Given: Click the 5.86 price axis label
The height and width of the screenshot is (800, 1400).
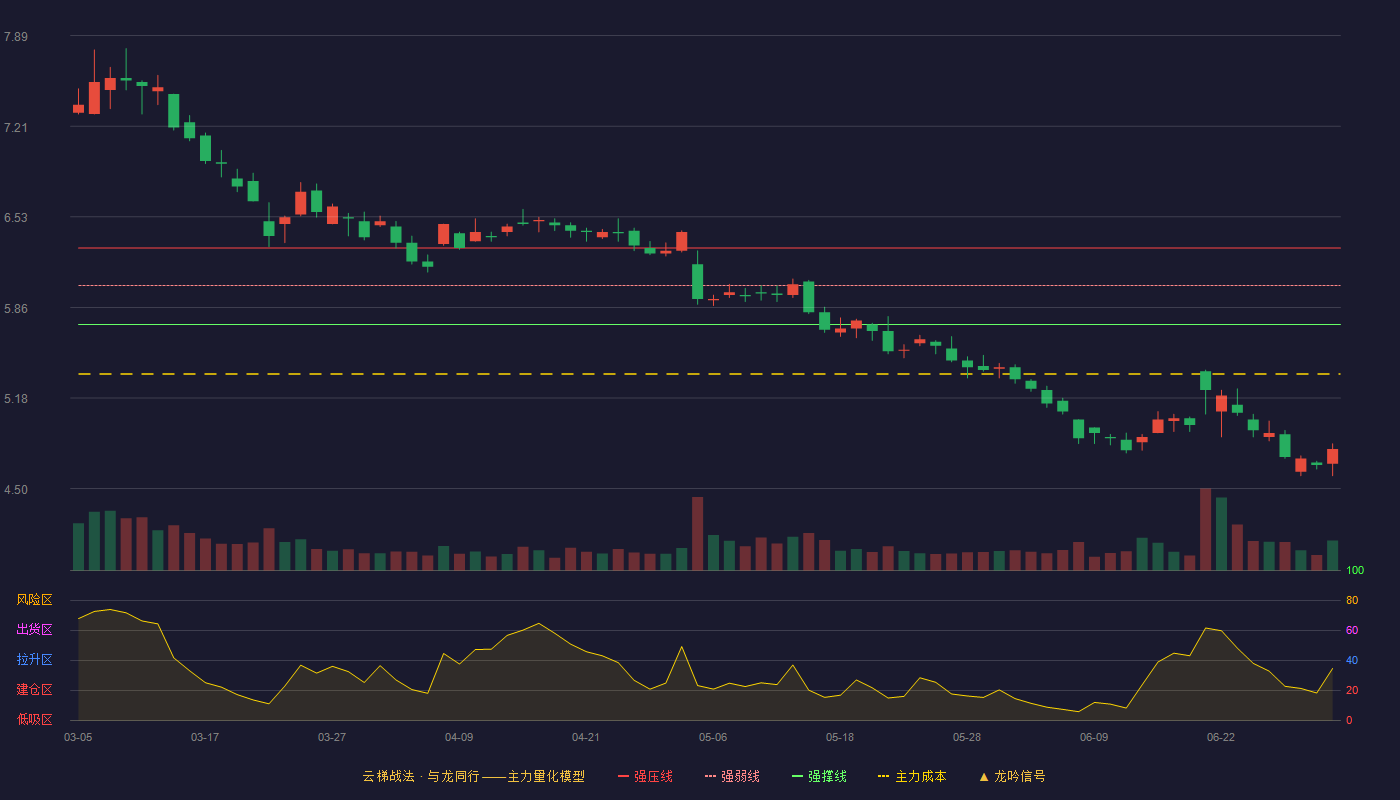Looking at the screenshot, I should 16,309.
